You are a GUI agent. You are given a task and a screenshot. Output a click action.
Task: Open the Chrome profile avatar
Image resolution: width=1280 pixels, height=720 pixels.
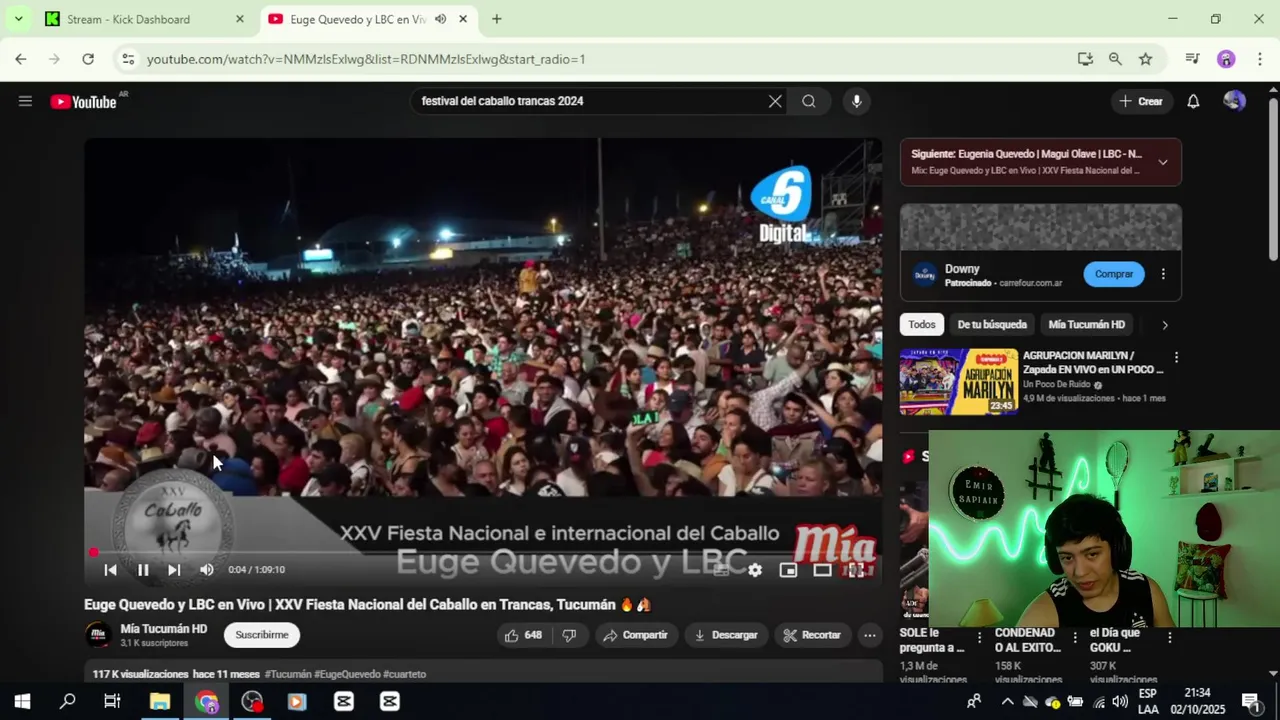point(1226,59)
